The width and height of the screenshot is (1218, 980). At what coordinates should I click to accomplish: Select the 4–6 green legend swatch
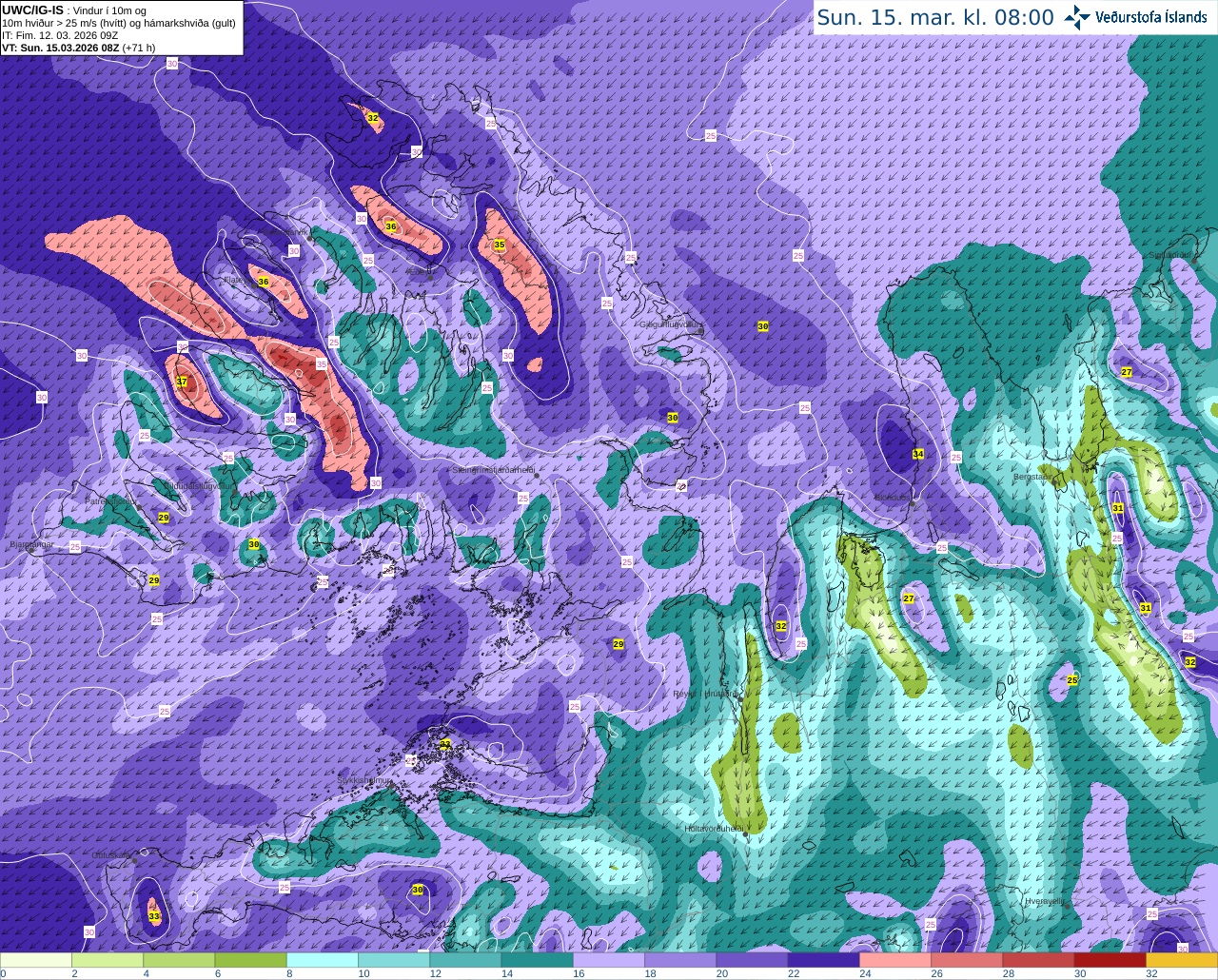pos(179,959)
